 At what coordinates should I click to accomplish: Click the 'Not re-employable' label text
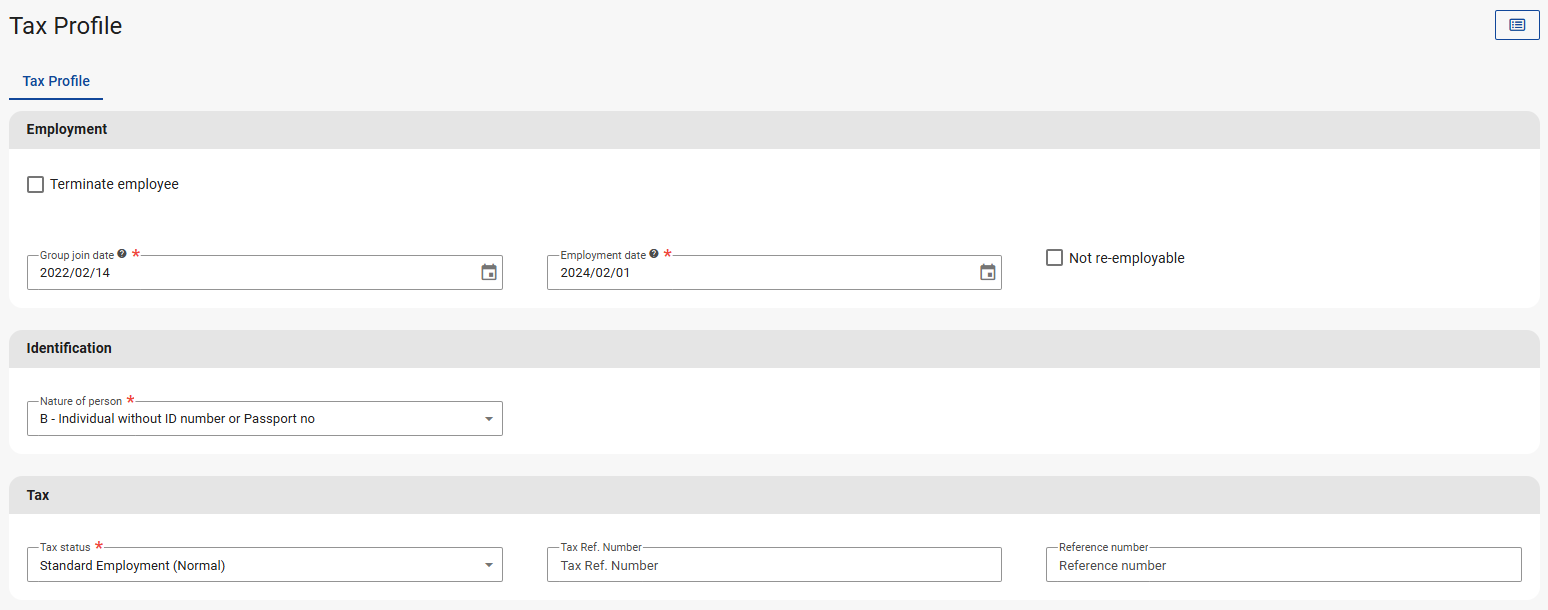click(1126, 258)
